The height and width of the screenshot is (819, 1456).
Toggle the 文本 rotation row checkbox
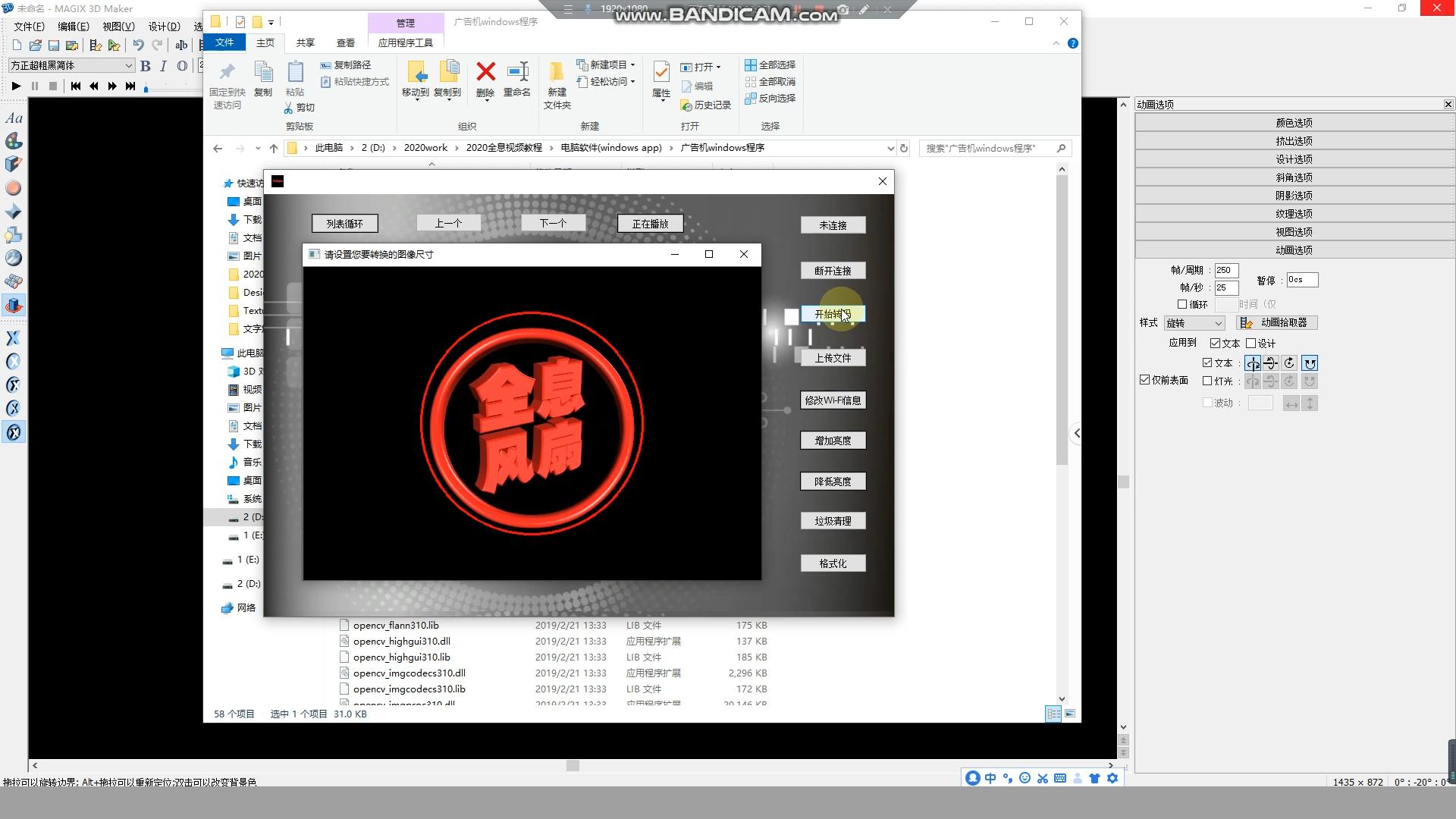coord(1207,363)
